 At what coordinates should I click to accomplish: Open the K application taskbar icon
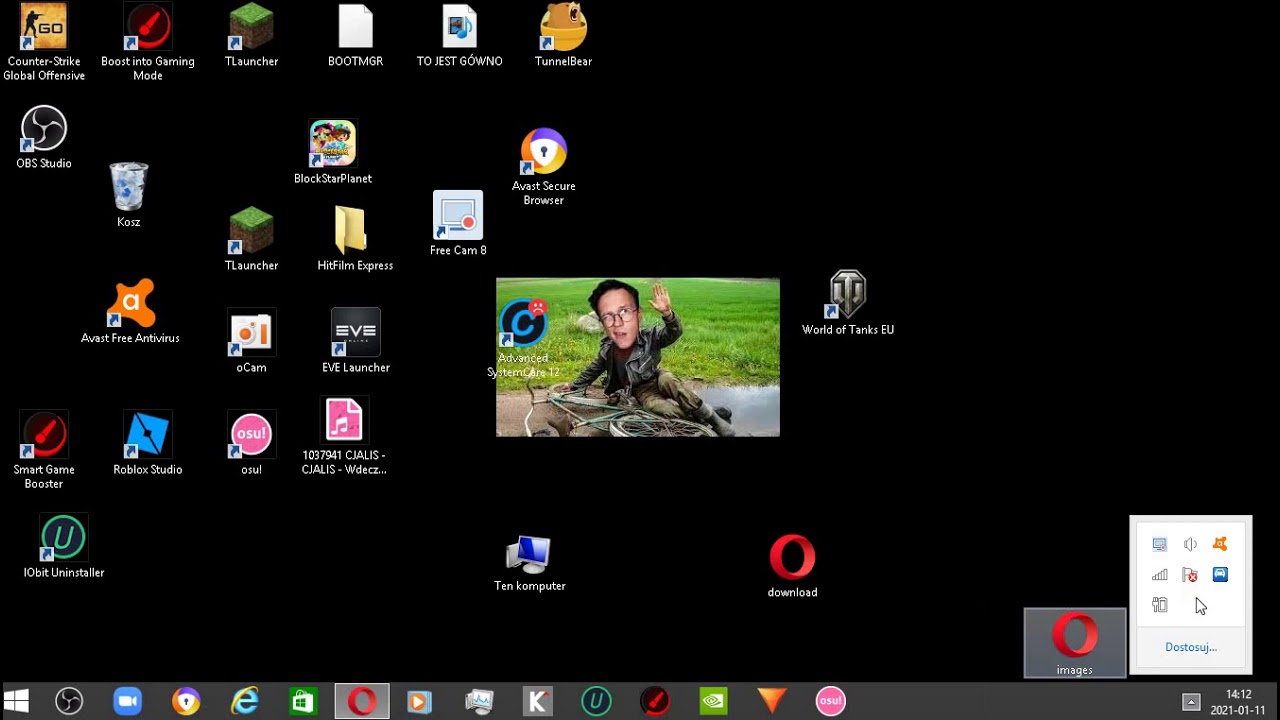pyautogui.click(x=537, y=701)
